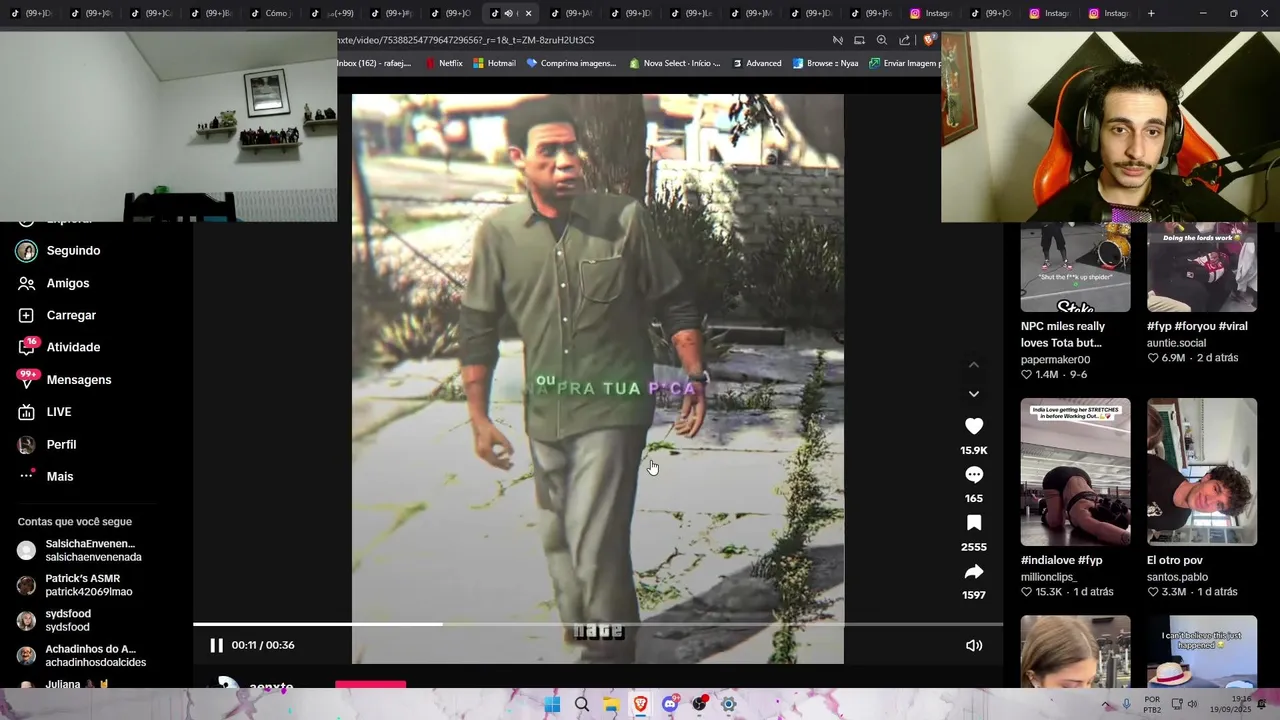Click the Carregar plus icon
The width and height of the screenshot is (1280, 720).
coord(27,315)
